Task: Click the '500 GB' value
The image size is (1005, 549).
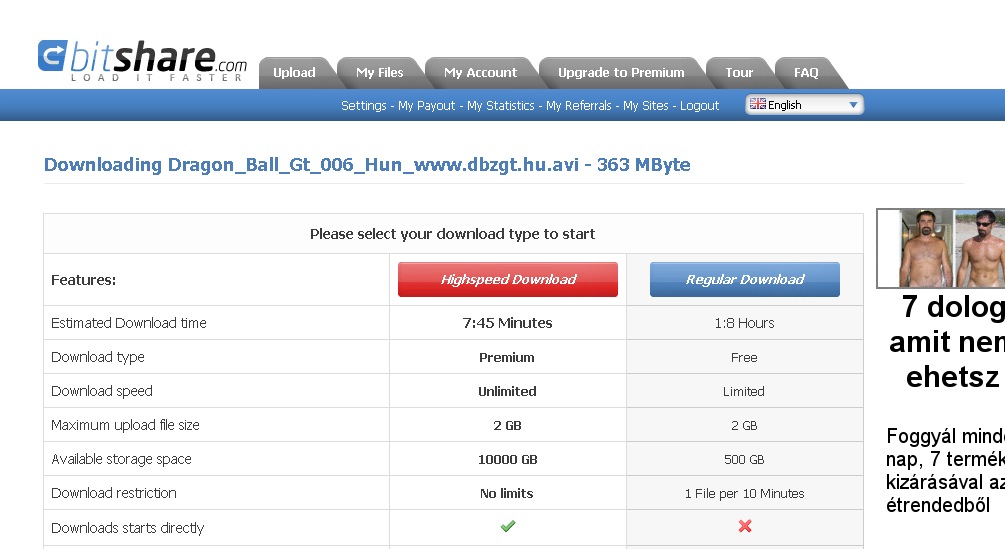Action: point(744,459)
